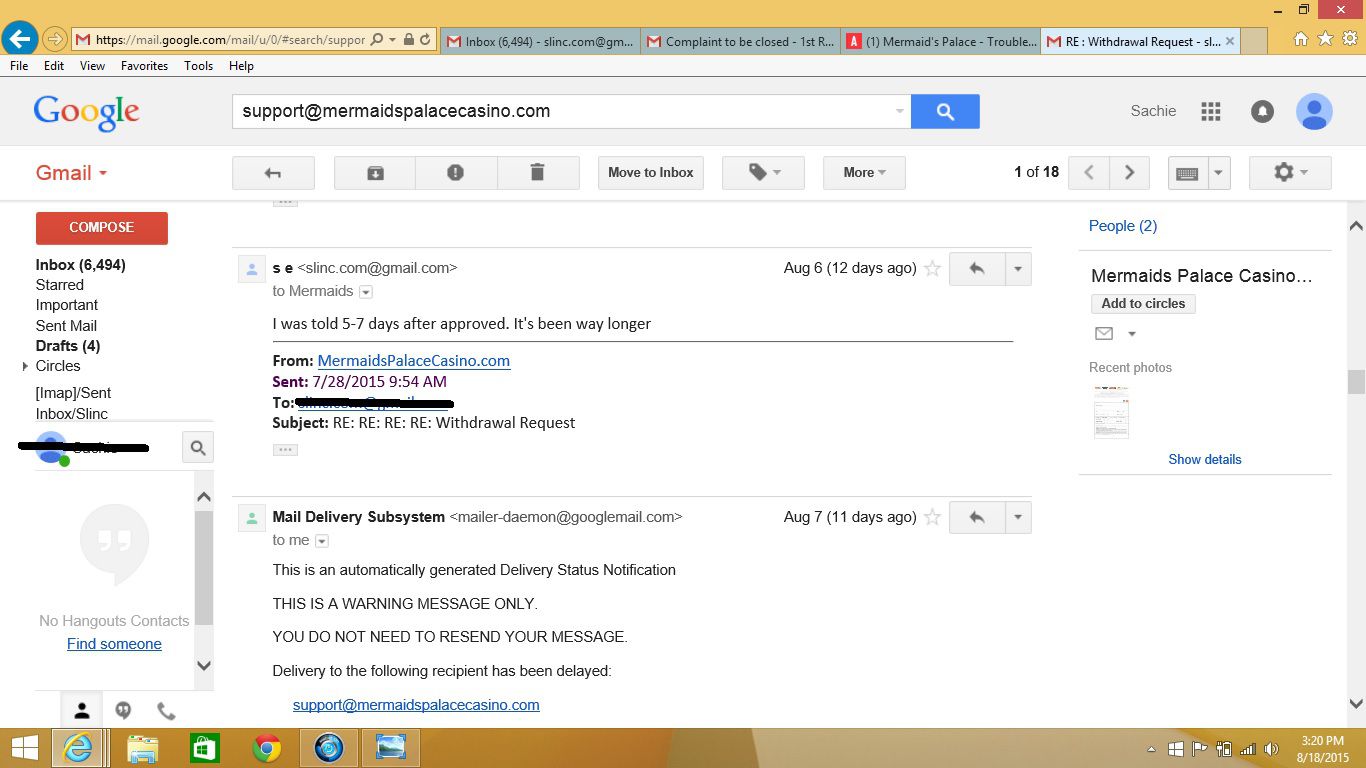Open email contact options envelope icon
The image size is (1366, 768).
1104,334
